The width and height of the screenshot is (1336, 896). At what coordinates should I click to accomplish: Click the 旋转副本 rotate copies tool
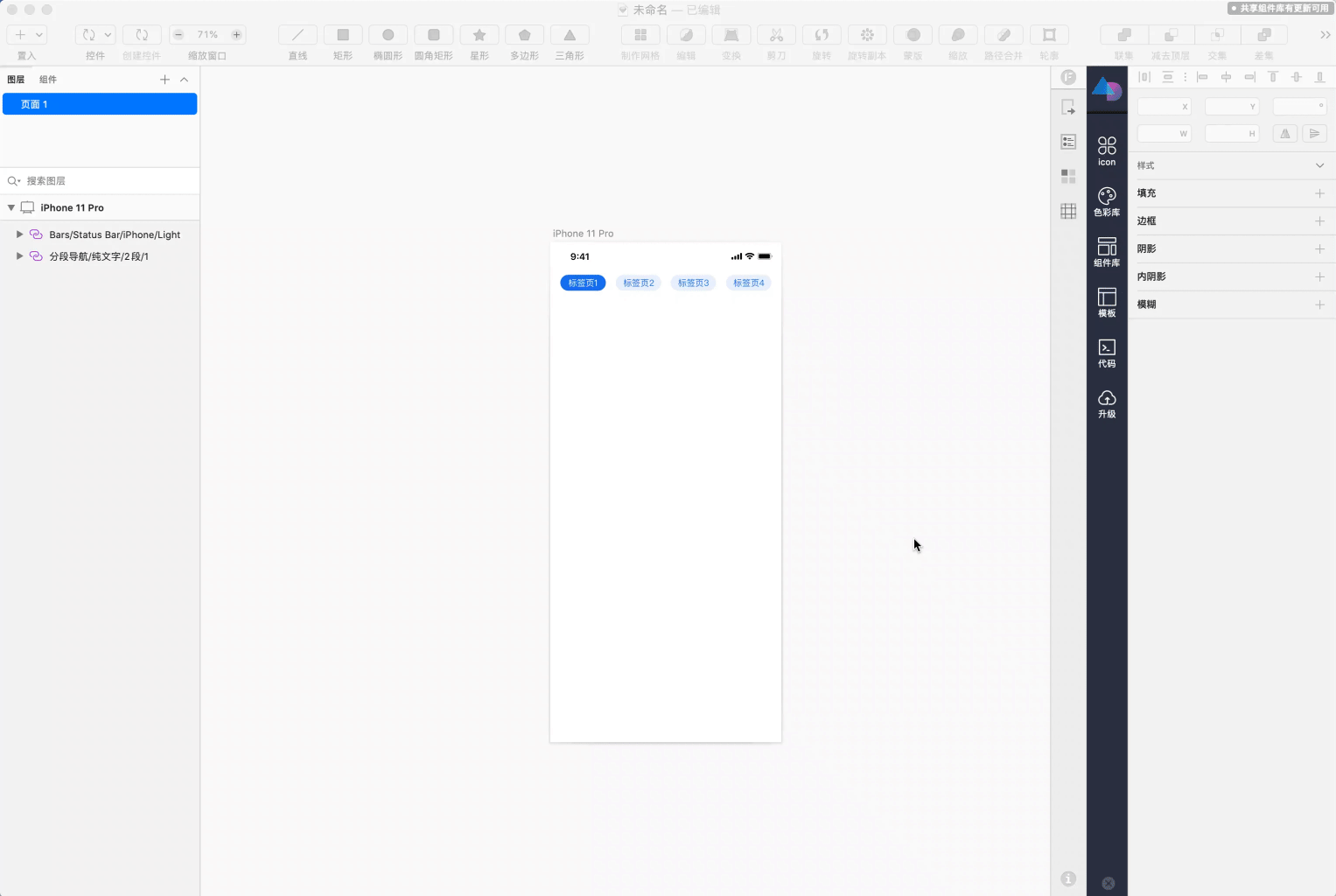(867, 35)
